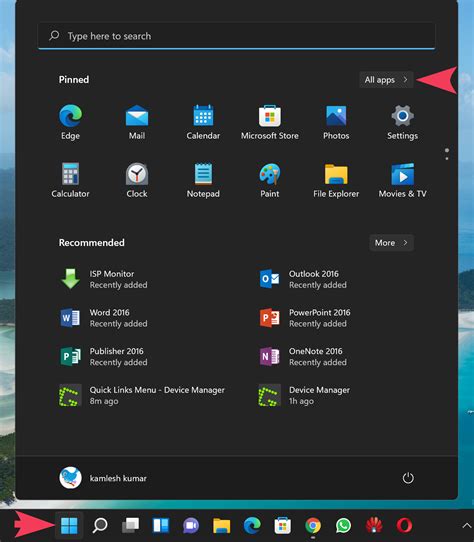Launch Notepad

(203, 180)
